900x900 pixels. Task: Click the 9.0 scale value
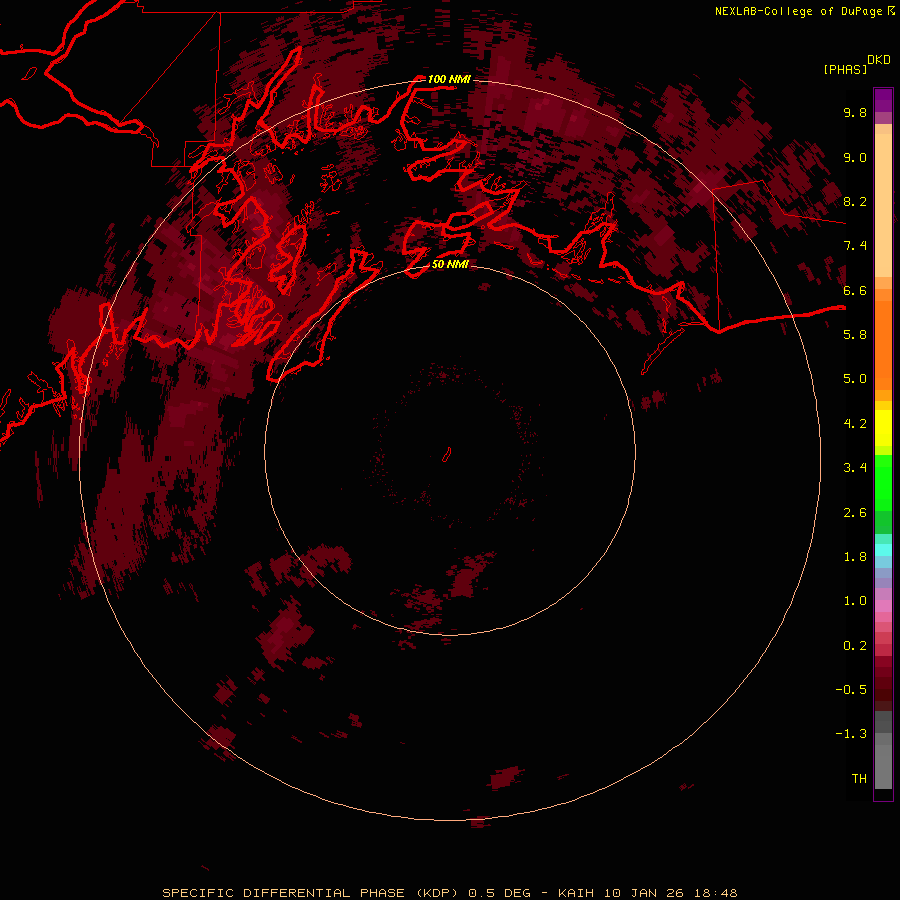pos(855,157)
